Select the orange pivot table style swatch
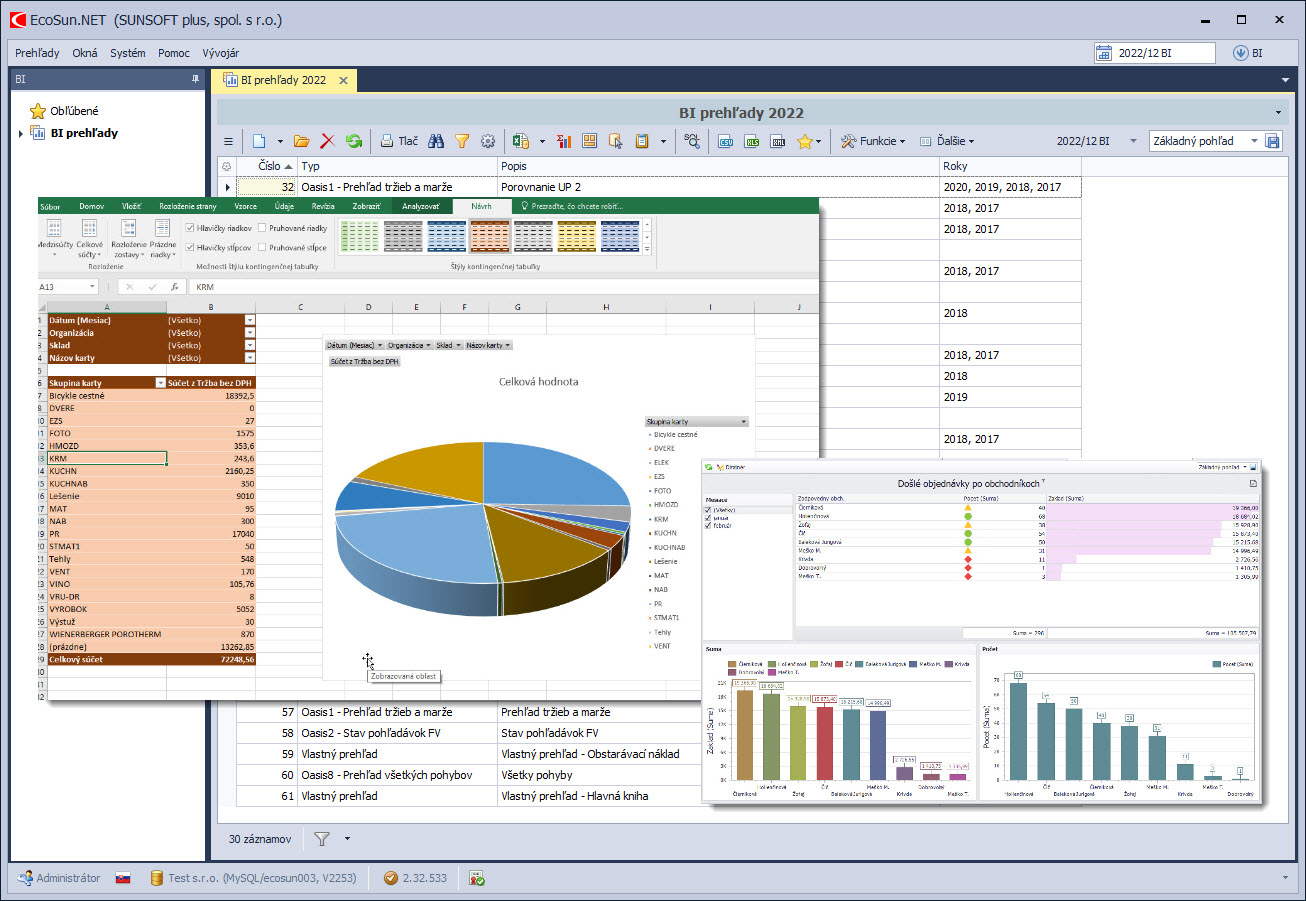The height and width of the screenshot is (901, 1306). pyautogui.click(x=490, y=236)
